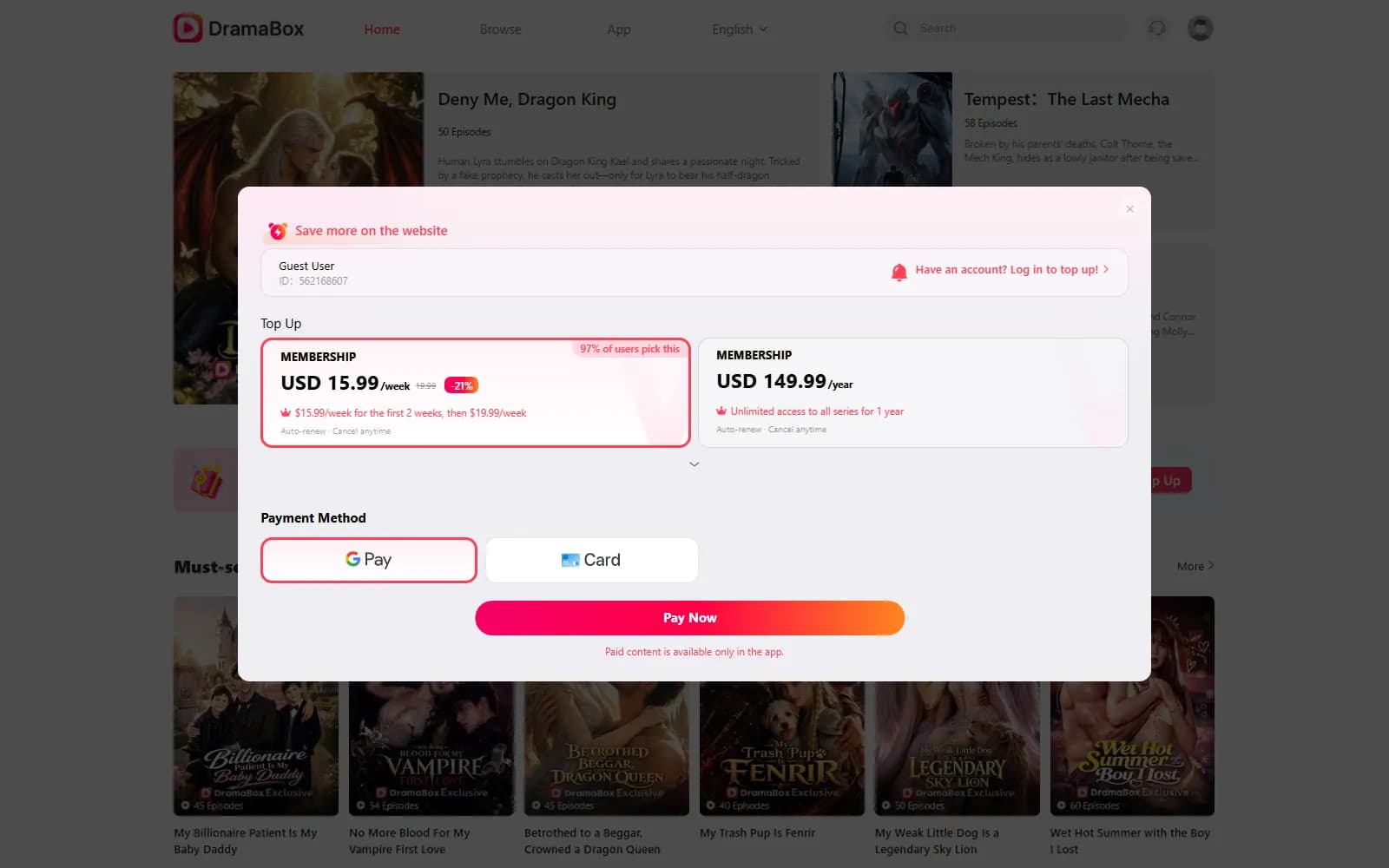Click the Google G logo
Screen dimensions: 1389x868
tap(352, 559)
